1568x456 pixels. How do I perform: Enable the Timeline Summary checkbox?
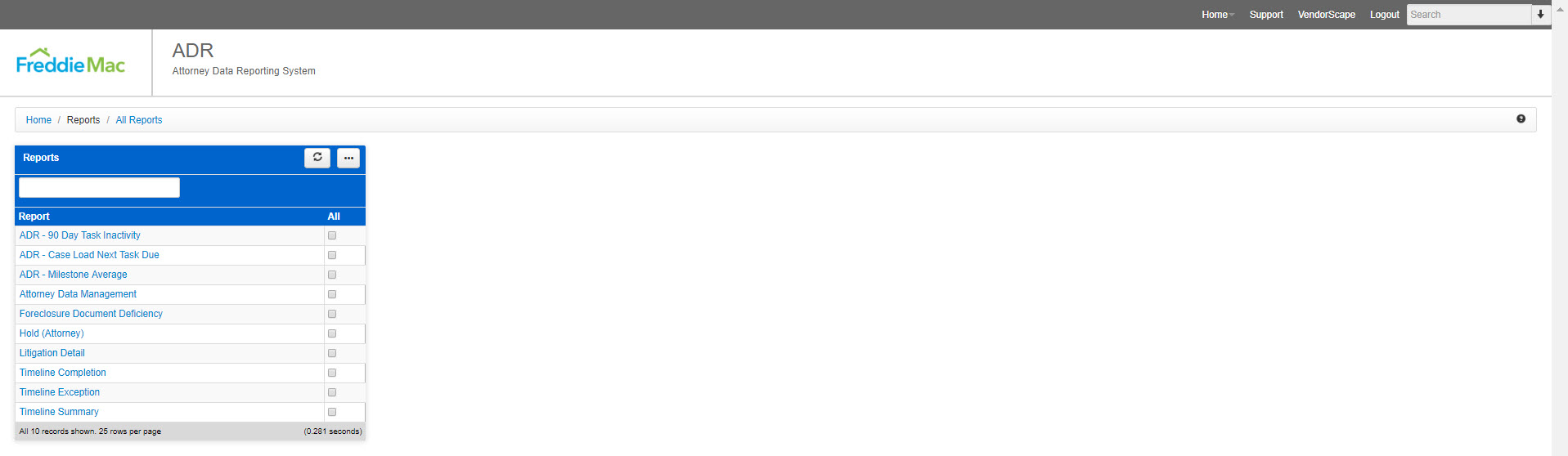click(x=332, y=412)
